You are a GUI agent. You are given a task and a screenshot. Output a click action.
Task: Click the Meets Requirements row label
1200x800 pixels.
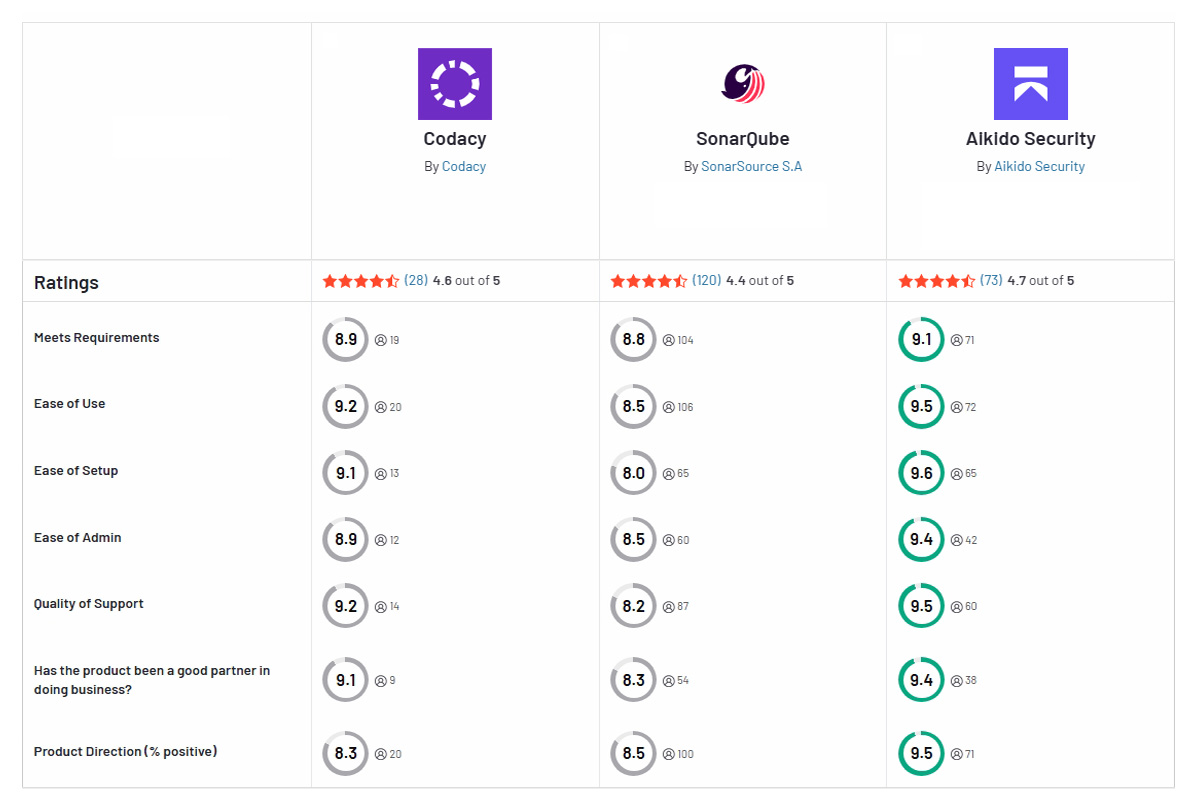(x=97, y=338)
